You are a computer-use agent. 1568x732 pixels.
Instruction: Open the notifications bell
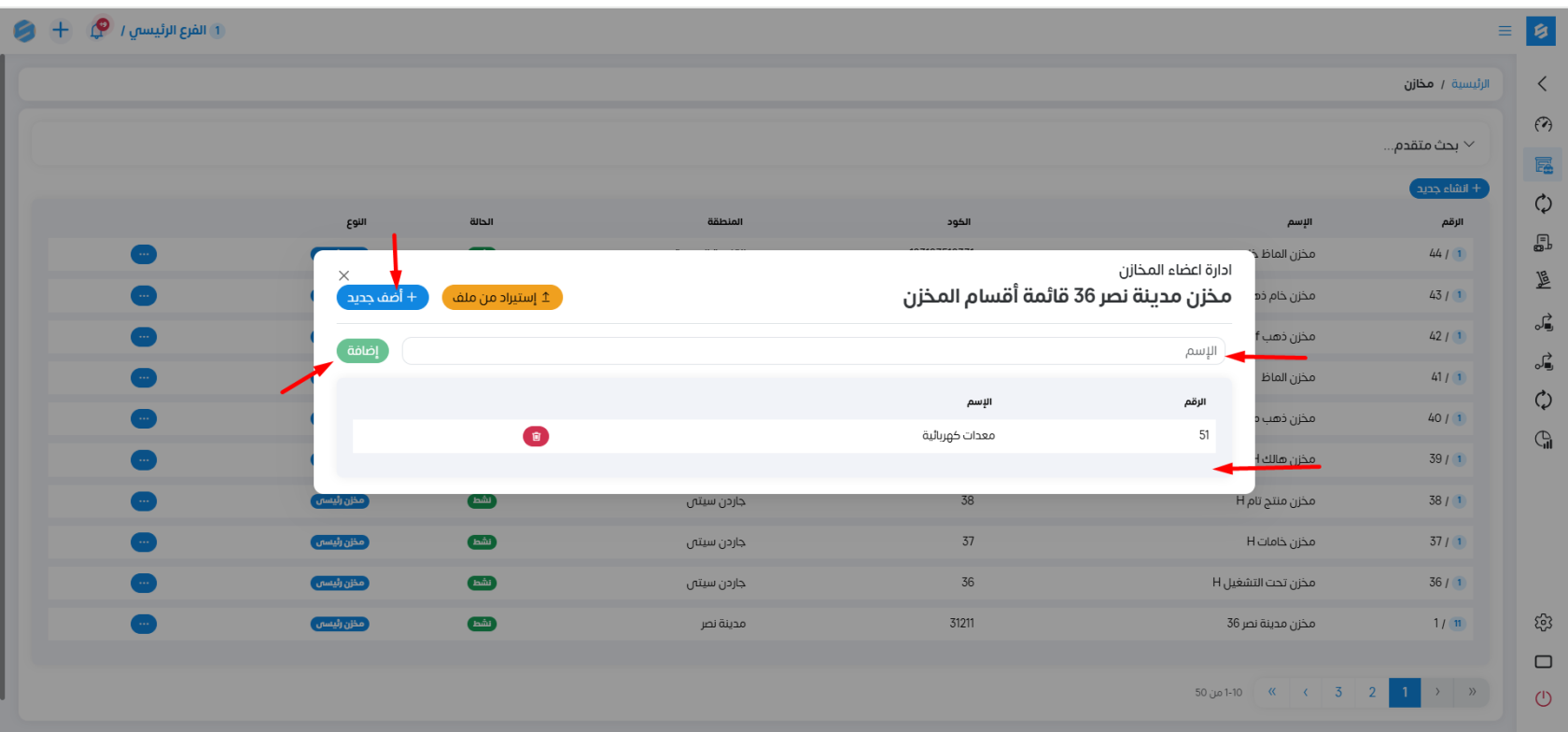97,30
